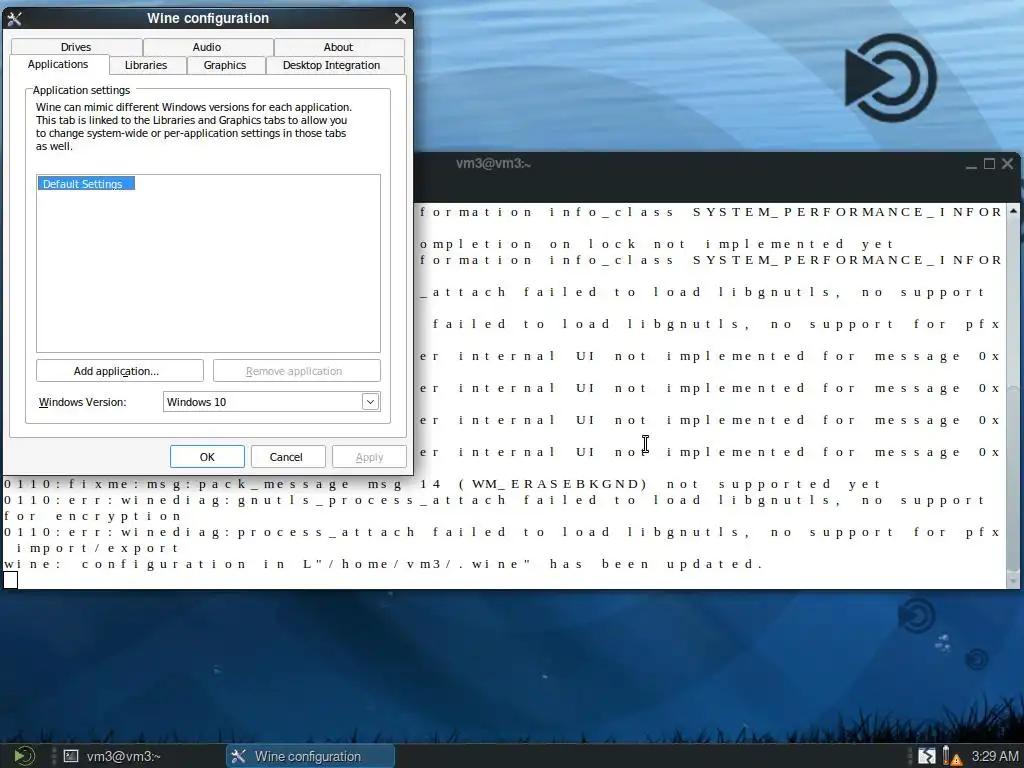Click the Windows Version dropdown arrow
This screenshot has height=768, width=1024.
point(370,402)
